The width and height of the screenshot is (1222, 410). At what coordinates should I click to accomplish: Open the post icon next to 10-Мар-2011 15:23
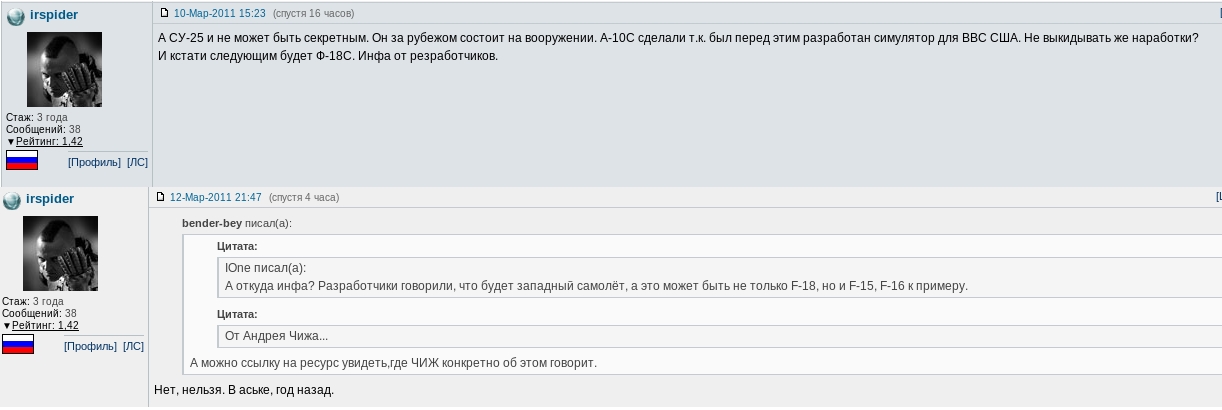pos(165,13)
